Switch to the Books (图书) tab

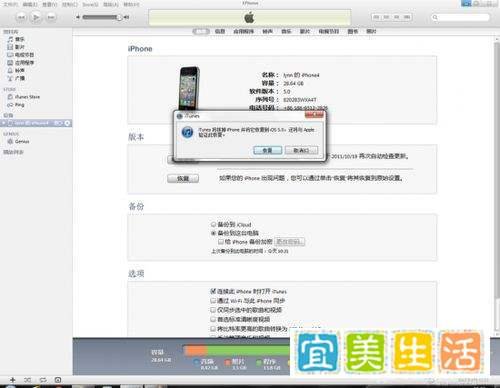click(x=353, y=31)
